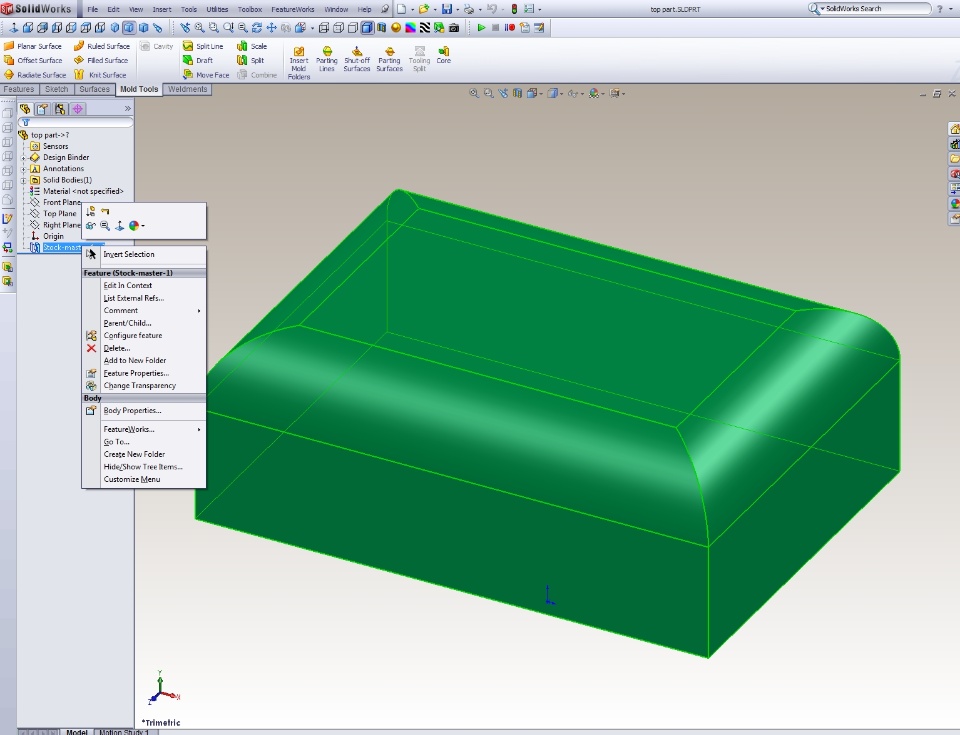
Task: Click the Record macro button
Action: 509,28
